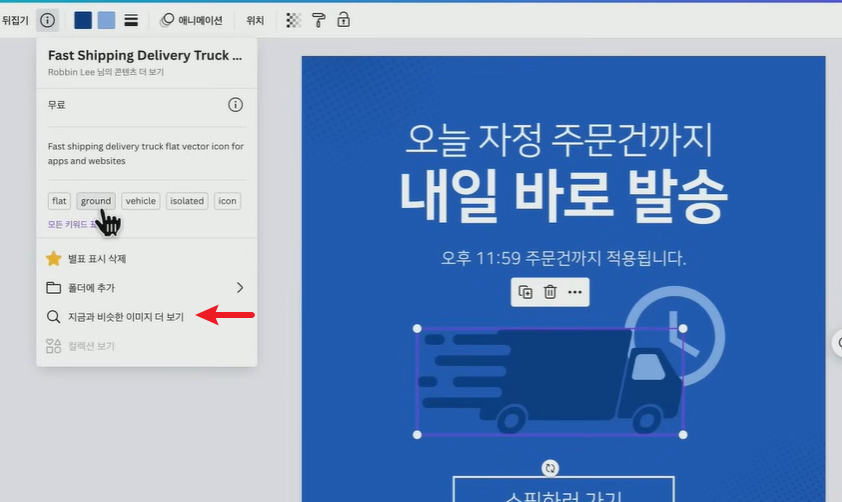Select the light blue color swatch
Viewport: 842px width, 502px height.
coord(106,20)
